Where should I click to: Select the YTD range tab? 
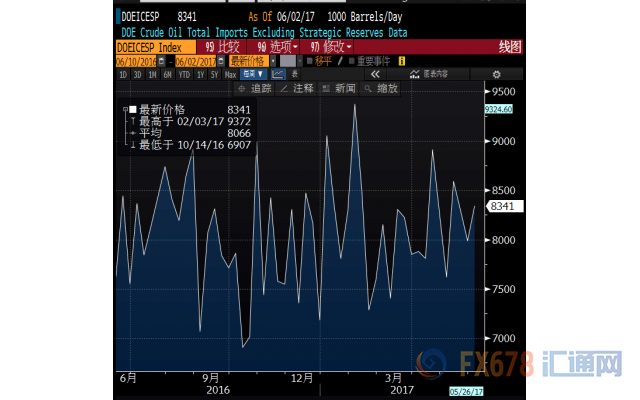(184, 75)
